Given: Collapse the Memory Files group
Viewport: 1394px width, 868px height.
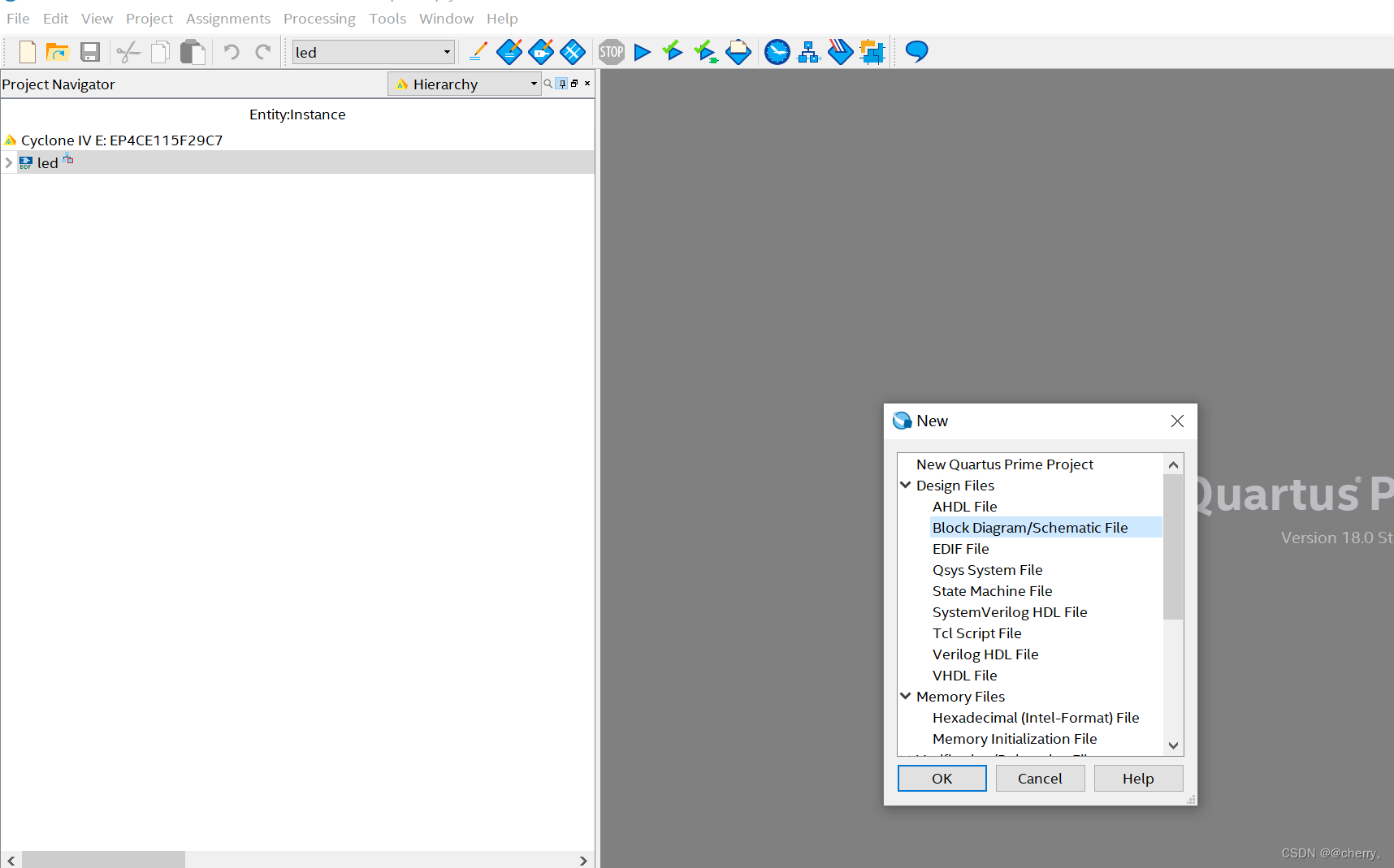Looking at the screenshot, I should pos(906,696).
